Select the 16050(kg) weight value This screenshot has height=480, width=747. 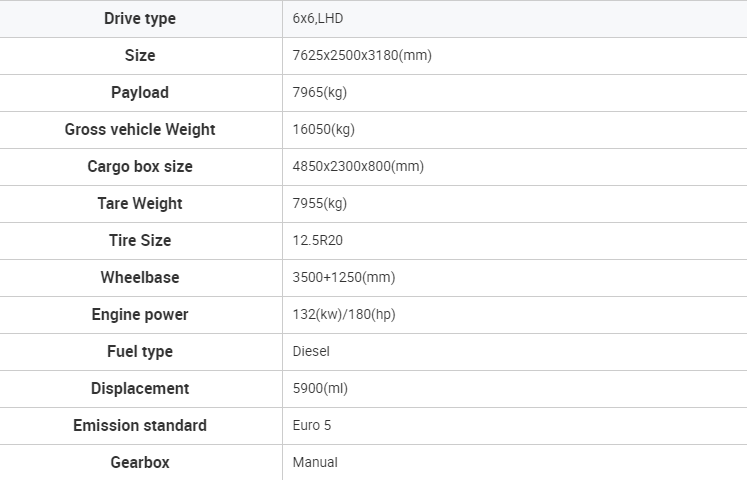(324, 130)
